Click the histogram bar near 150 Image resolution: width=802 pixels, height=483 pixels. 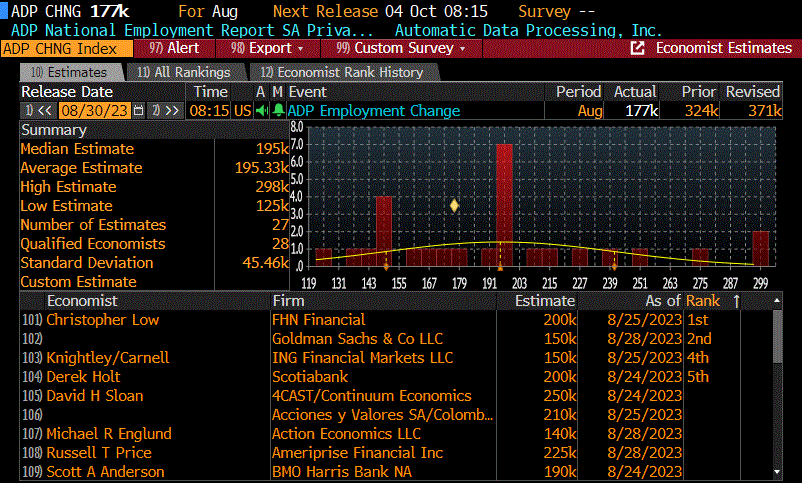(384, 231)
